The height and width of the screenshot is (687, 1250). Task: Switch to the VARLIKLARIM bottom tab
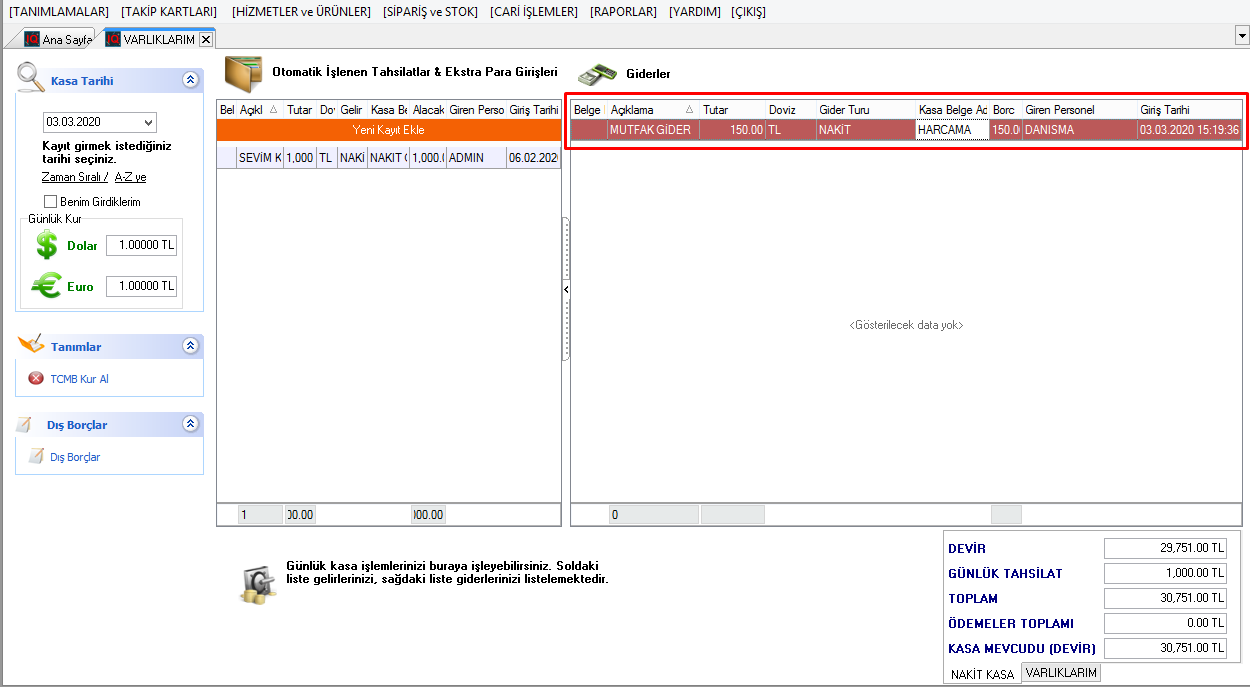click(x=1061, y=673)
